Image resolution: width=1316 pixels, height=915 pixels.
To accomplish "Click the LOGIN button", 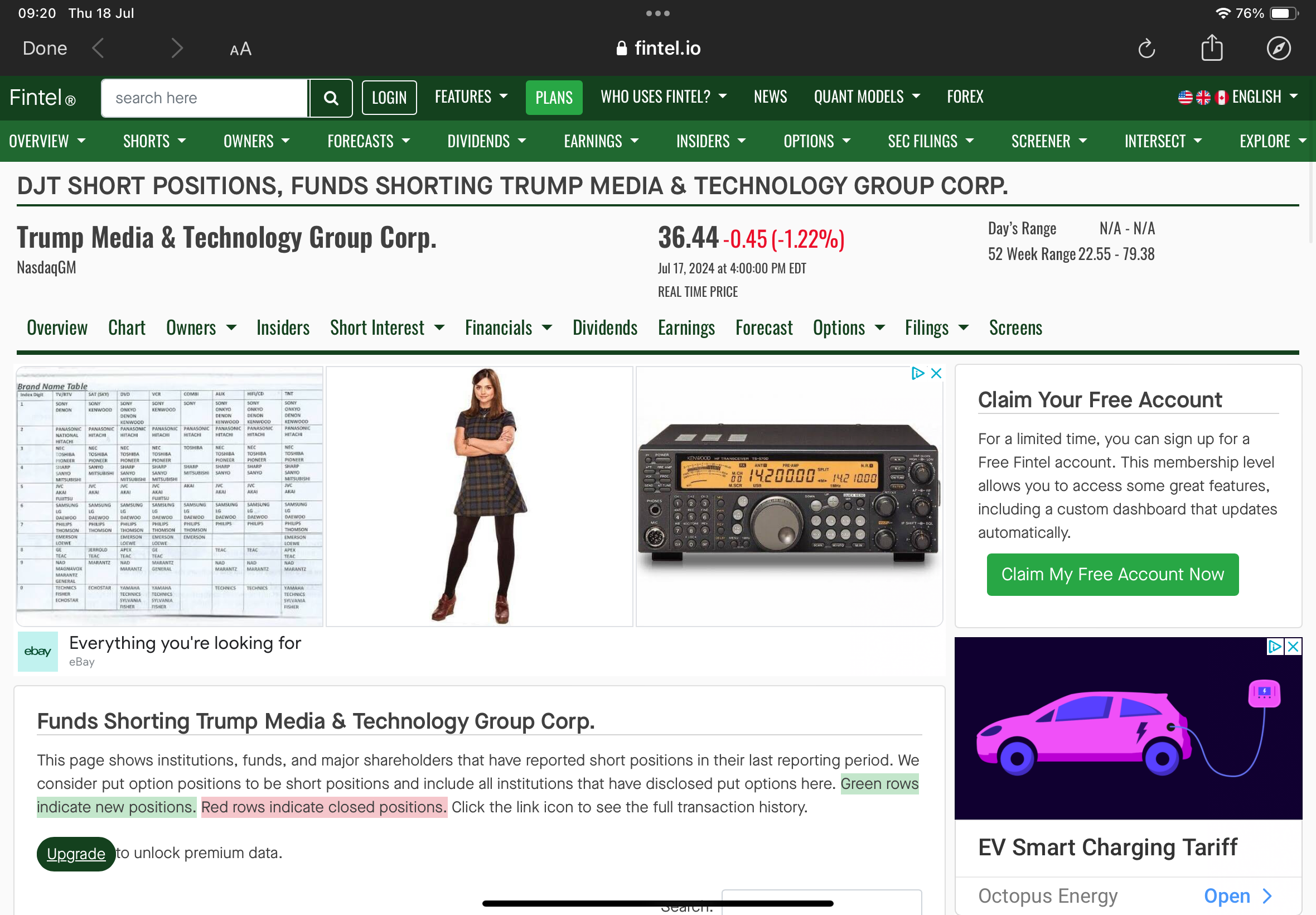I will (389, 98).
